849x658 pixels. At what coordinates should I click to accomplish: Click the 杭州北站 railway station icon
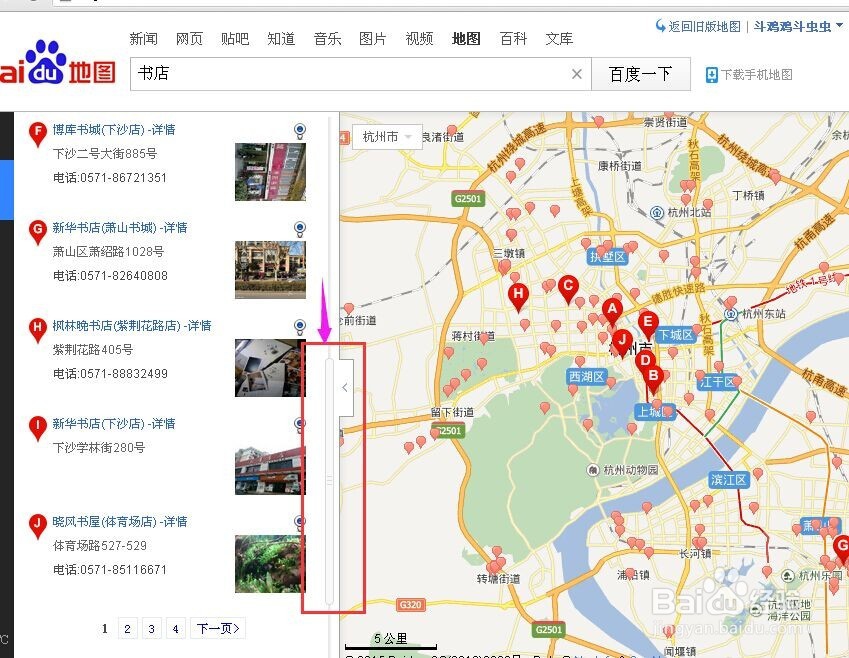657,212
